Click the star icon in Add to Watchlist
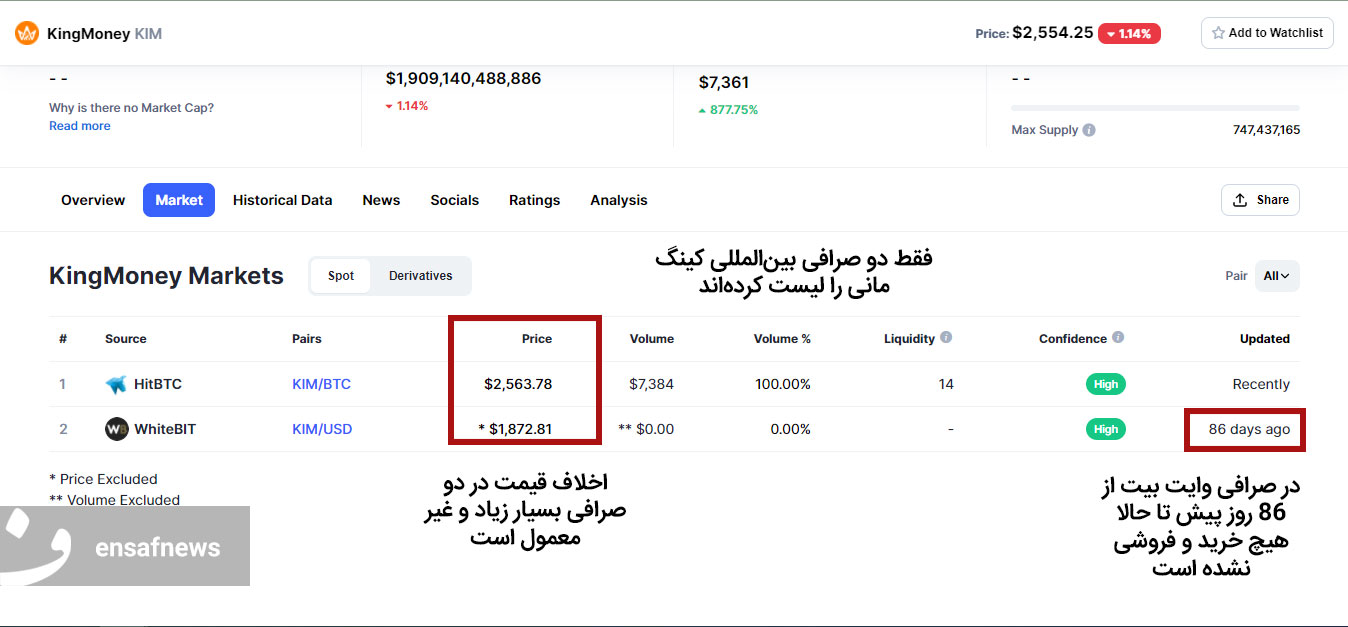Screen dimensions: 1348x627 [1218, 33]
